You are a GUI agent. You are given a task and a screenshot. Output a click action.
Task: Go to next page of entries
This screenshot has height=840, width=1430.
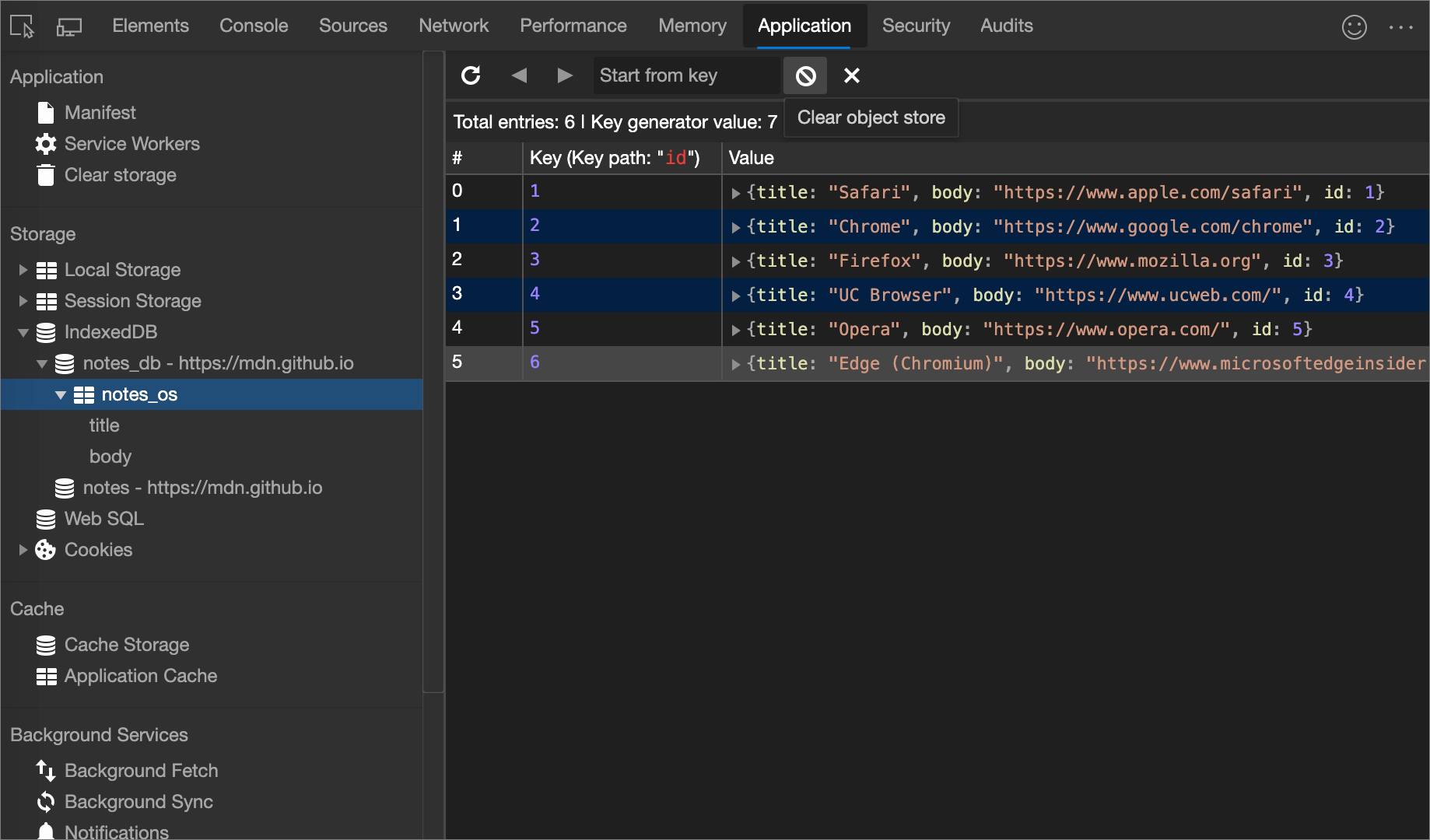tap(565, 75)
